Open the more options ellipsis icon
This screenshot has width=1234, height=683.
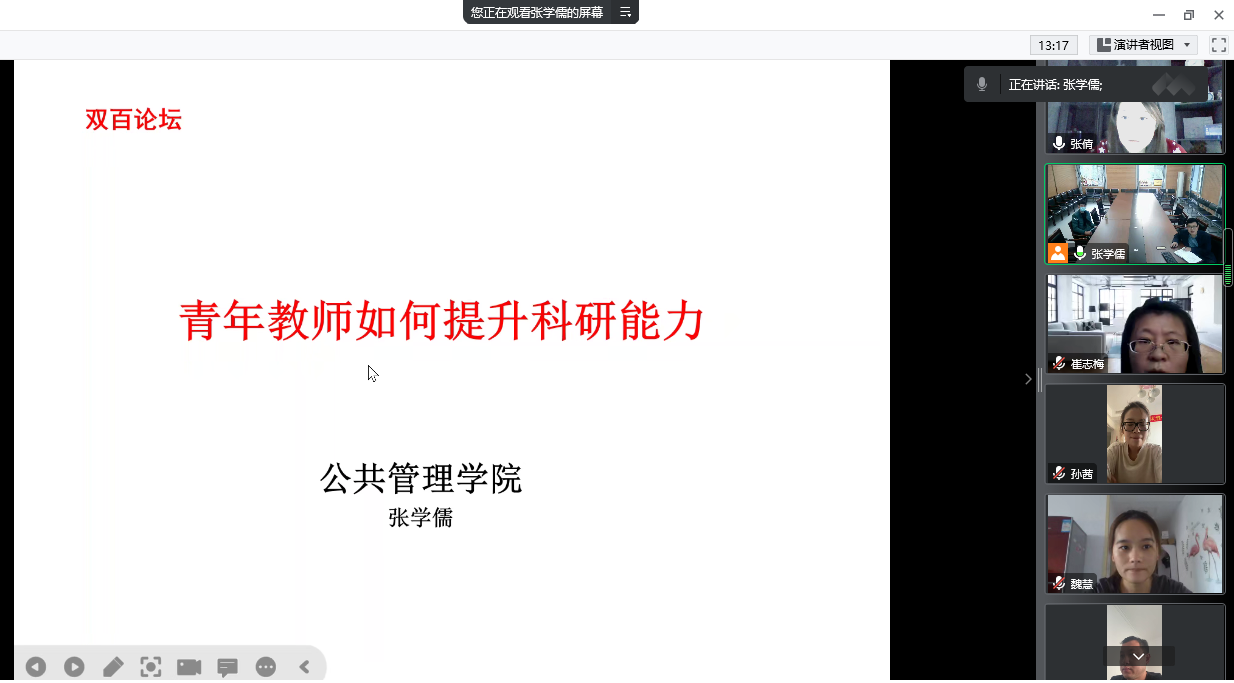(x=266, y=667)
